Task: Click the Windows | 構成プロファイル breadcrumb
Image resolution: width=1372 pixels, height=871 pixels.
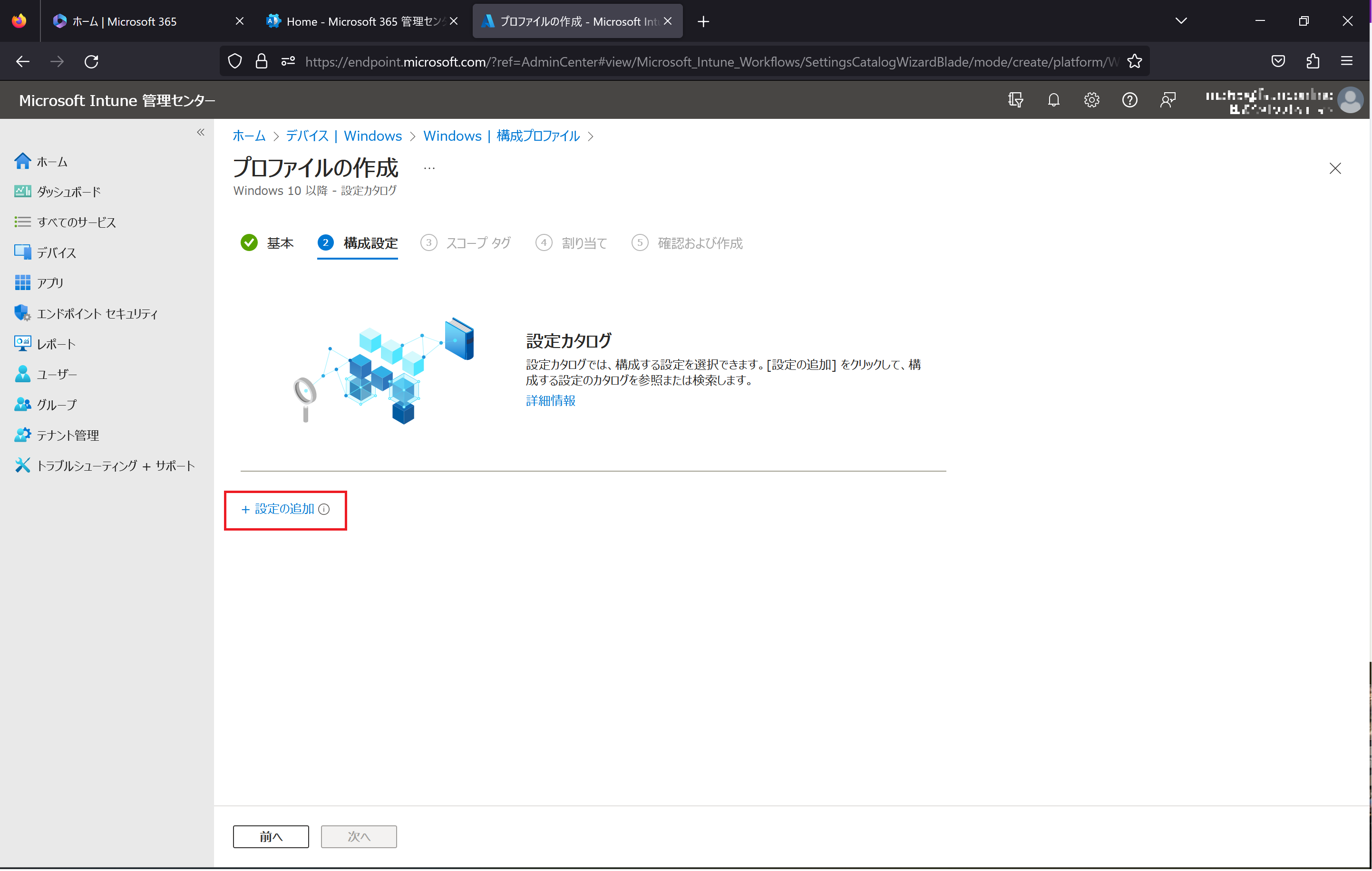Action: (501, 135)
